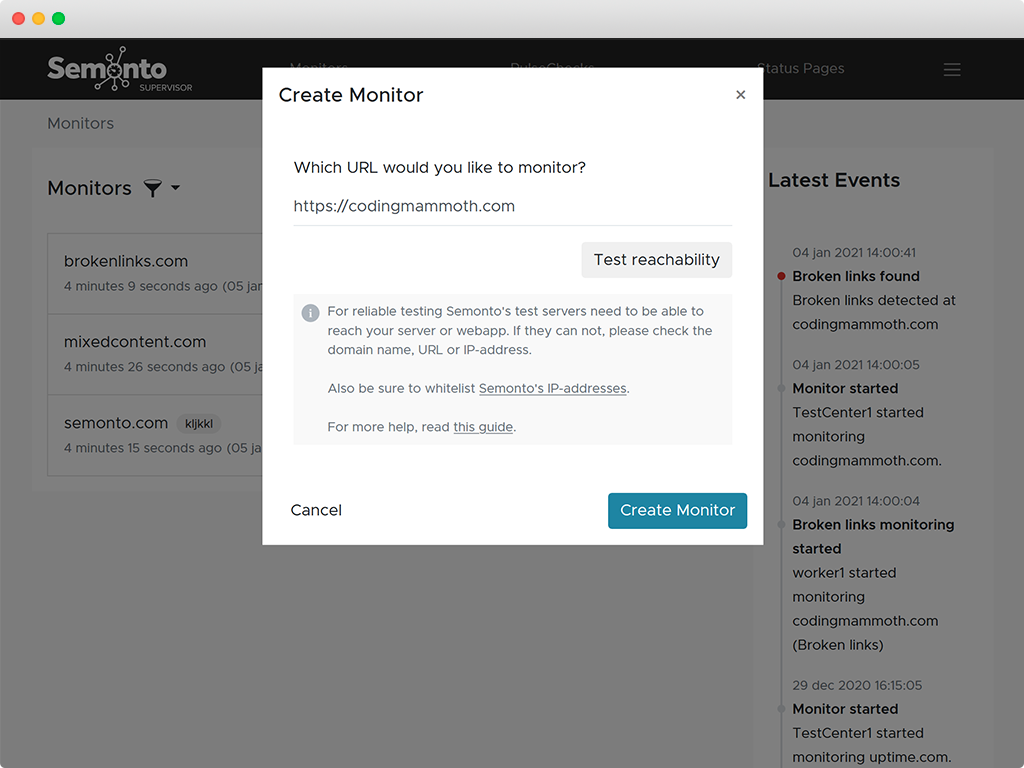Select the brokenlinks.com monitor

[x=126, y=261]
